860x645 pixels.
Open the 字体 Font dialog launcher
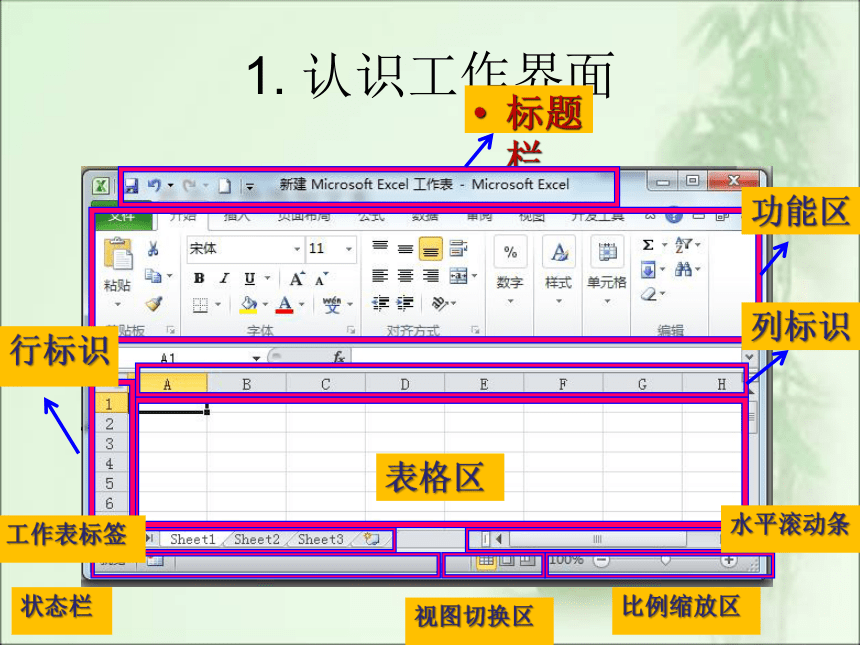(350, 330)
